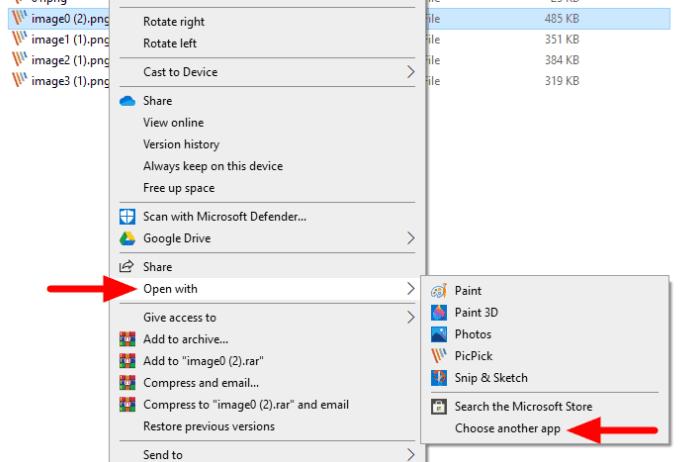The width and height of the screenshot is (692, 462).
Task: Expand the Google Drive submenu arrow
Action: pos(410,239)
